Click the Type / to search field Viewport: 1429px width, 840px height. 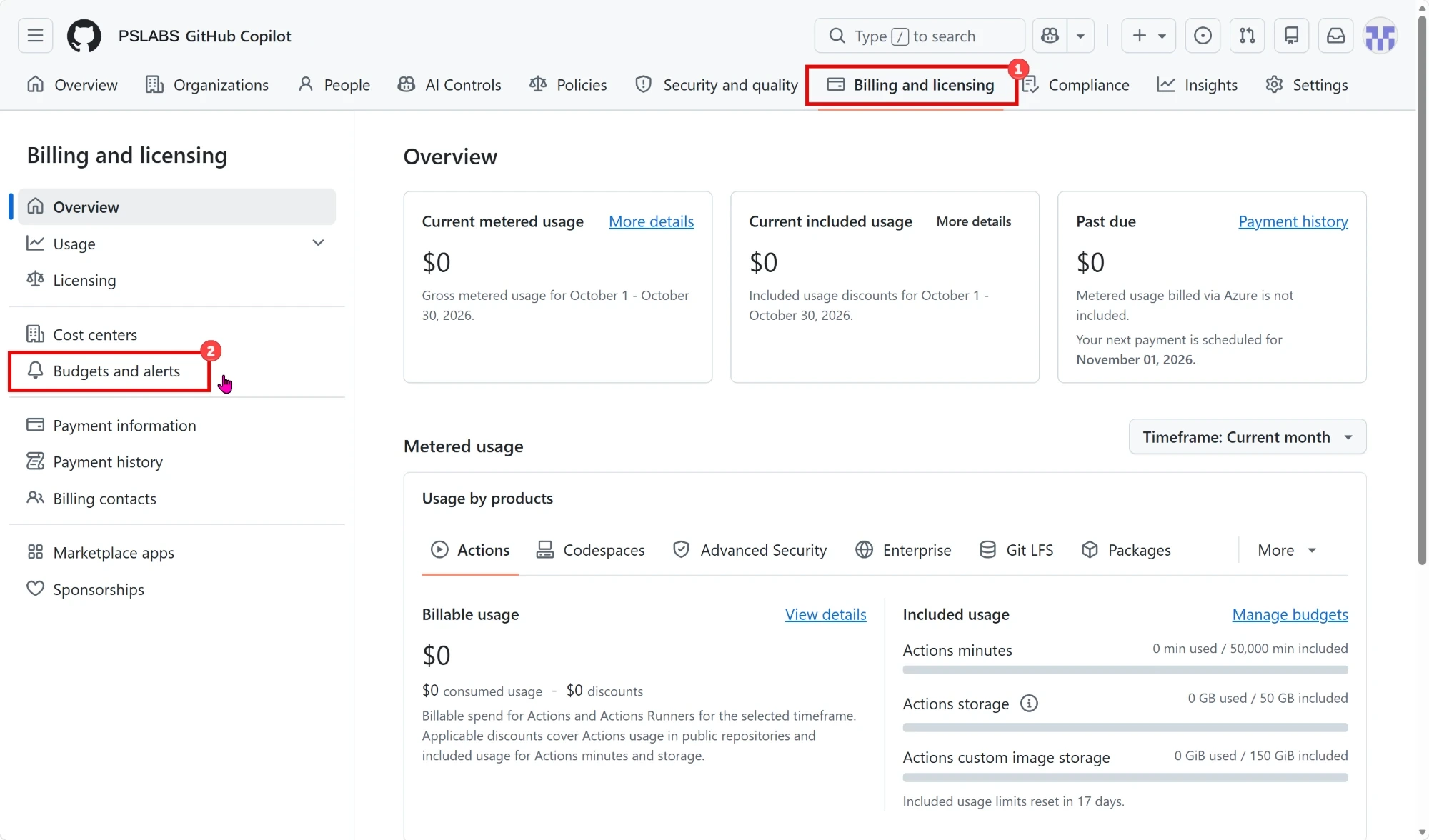coord(919,36)
